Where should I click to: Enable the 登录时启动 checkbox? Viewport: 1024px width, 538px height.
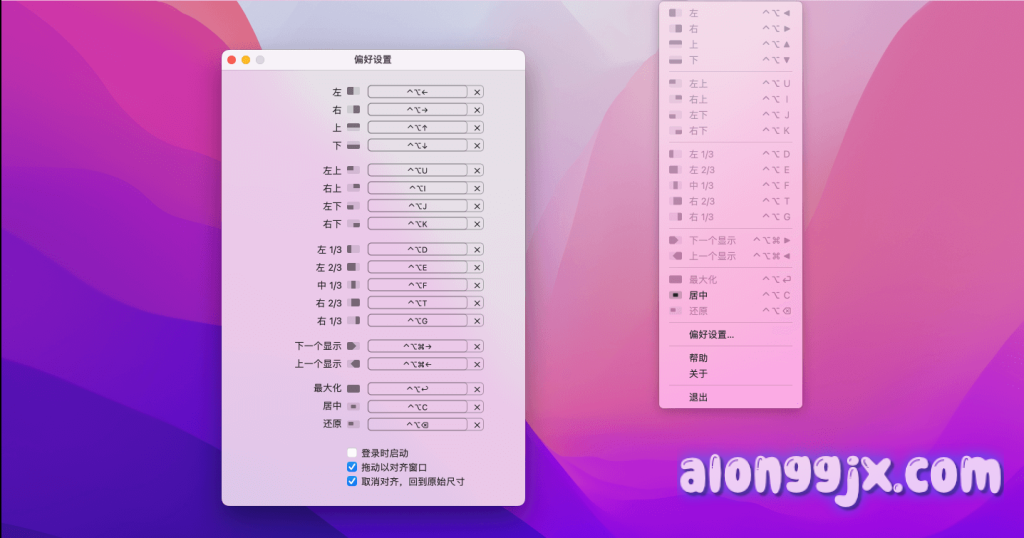[x=352, y=453]
